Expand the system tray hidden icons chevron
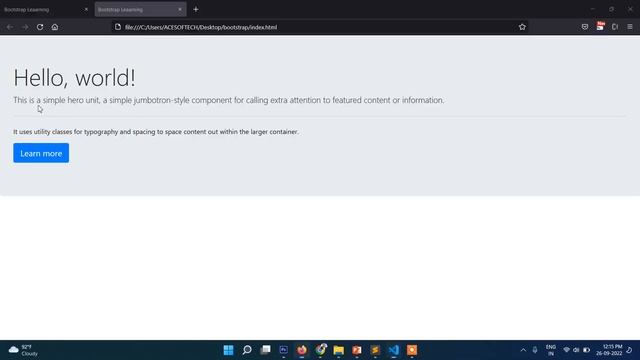This screenshot has width=640, height=360. 523,350
